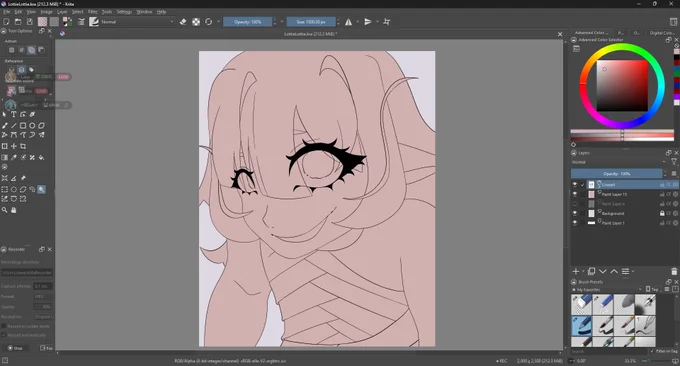Viewport: 680px width, 366px height.
Task: Open layer filter funnel menu
Action: [x=673, y=162]
